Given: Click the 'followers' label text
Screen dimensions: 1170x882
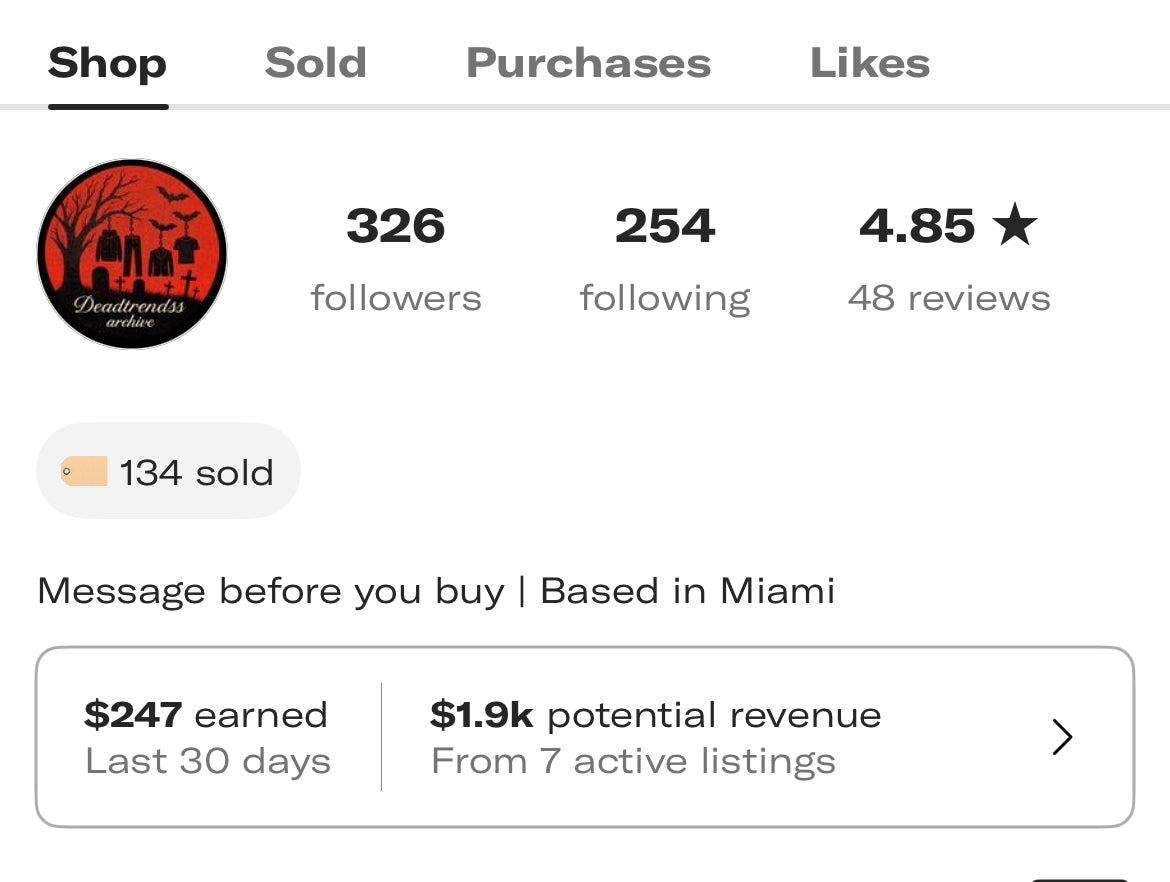Looking at the screenshot, I should (396, 298).
